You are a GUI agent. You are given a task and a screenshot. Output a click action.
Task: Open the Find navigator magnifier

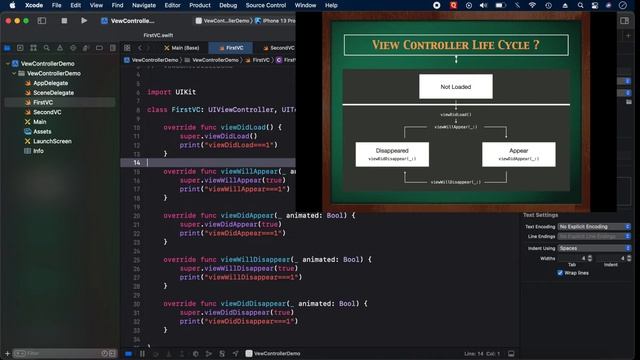click(47, 48)
